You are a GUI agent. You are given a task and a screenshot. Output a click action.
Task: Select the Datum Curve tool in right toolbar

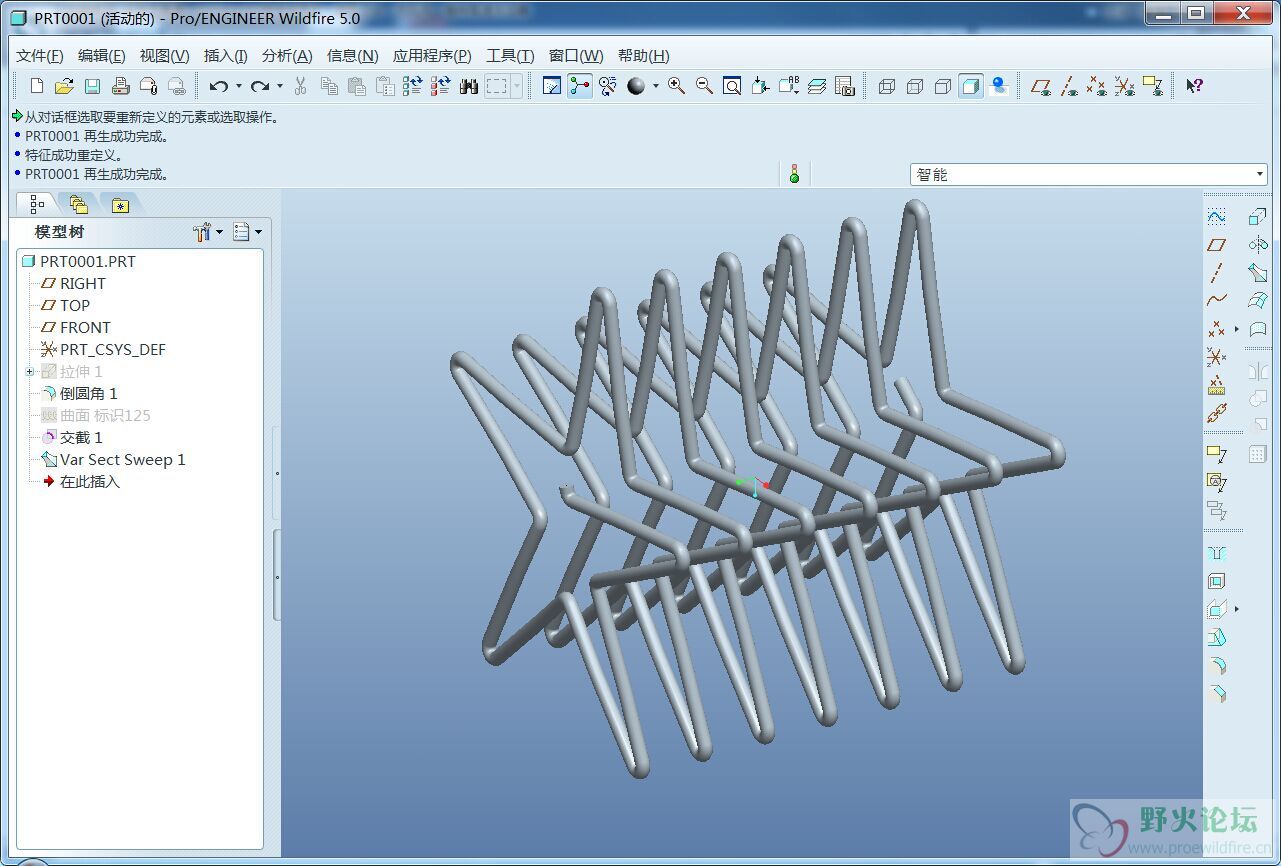pyautogui.click(x=1216, y=300)
